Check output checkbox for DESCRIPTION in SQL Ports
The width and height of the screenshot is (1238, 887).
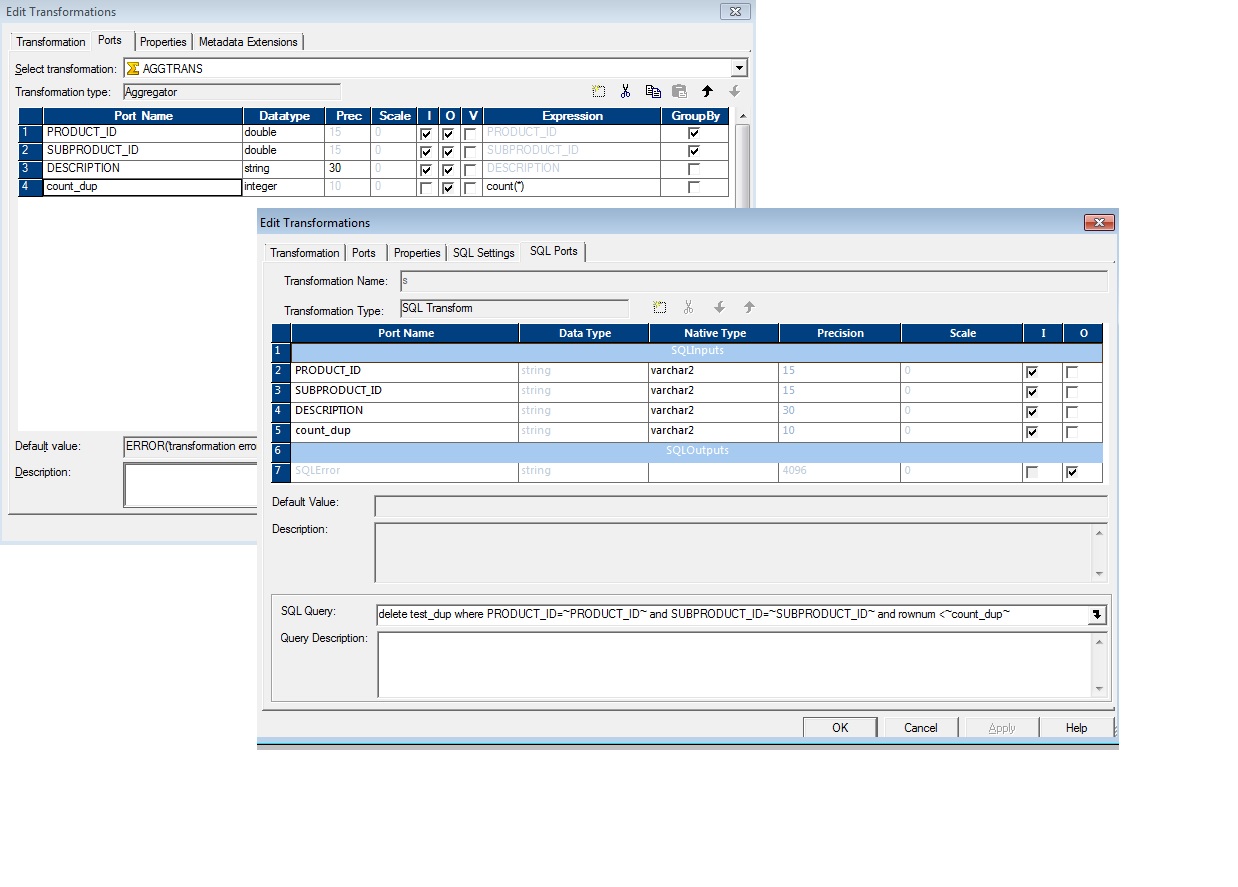click(1072, 412)
